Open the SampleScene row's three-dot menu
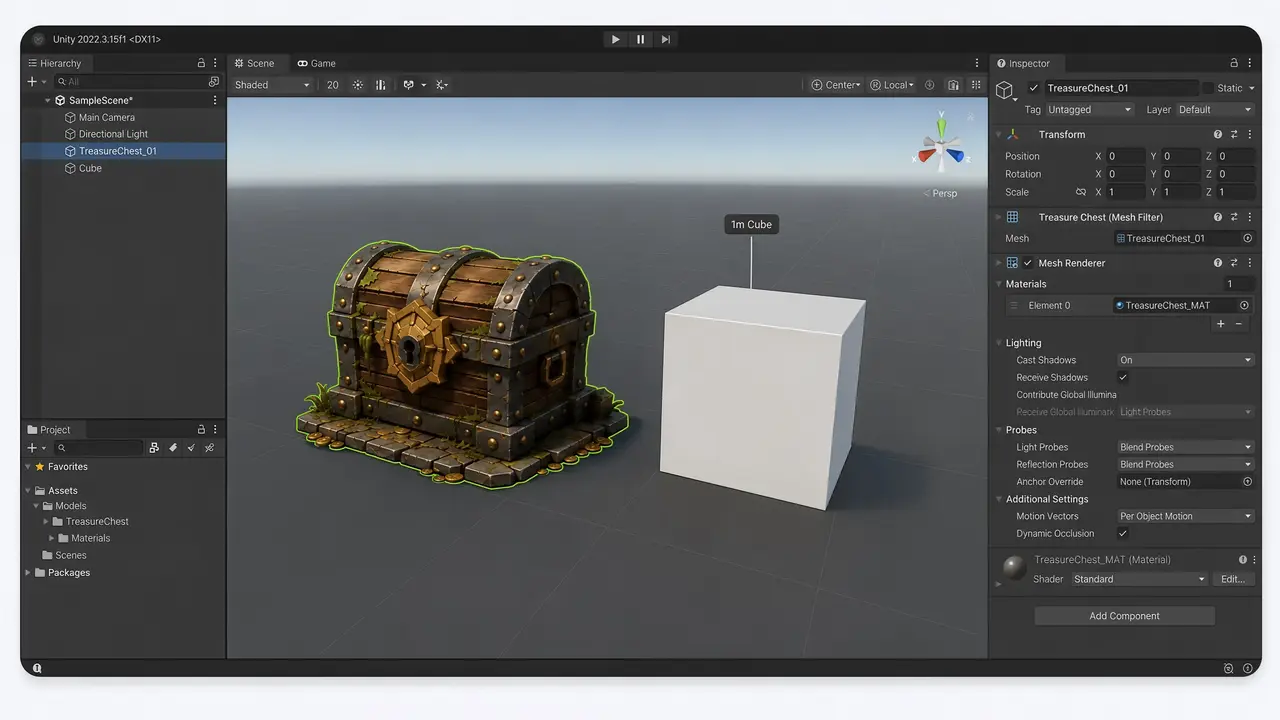Image resolution: width=1280 pixels, height=720 pixels. [215, 100]
